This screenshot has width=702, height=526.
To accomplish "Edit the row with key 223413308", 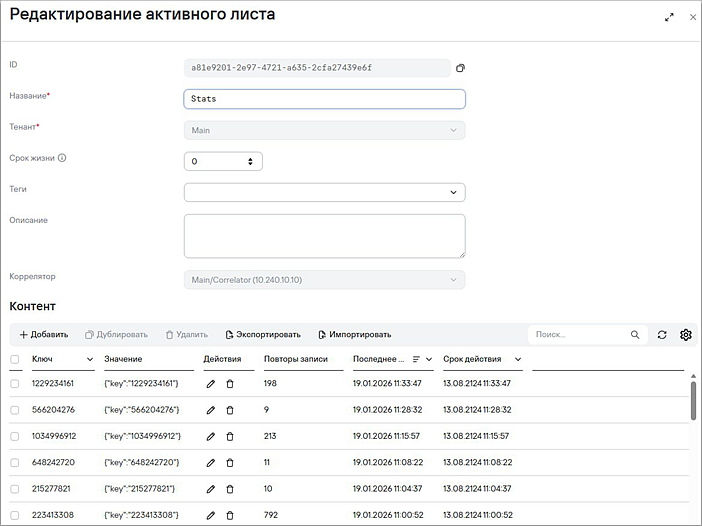I will pos(210,516).
